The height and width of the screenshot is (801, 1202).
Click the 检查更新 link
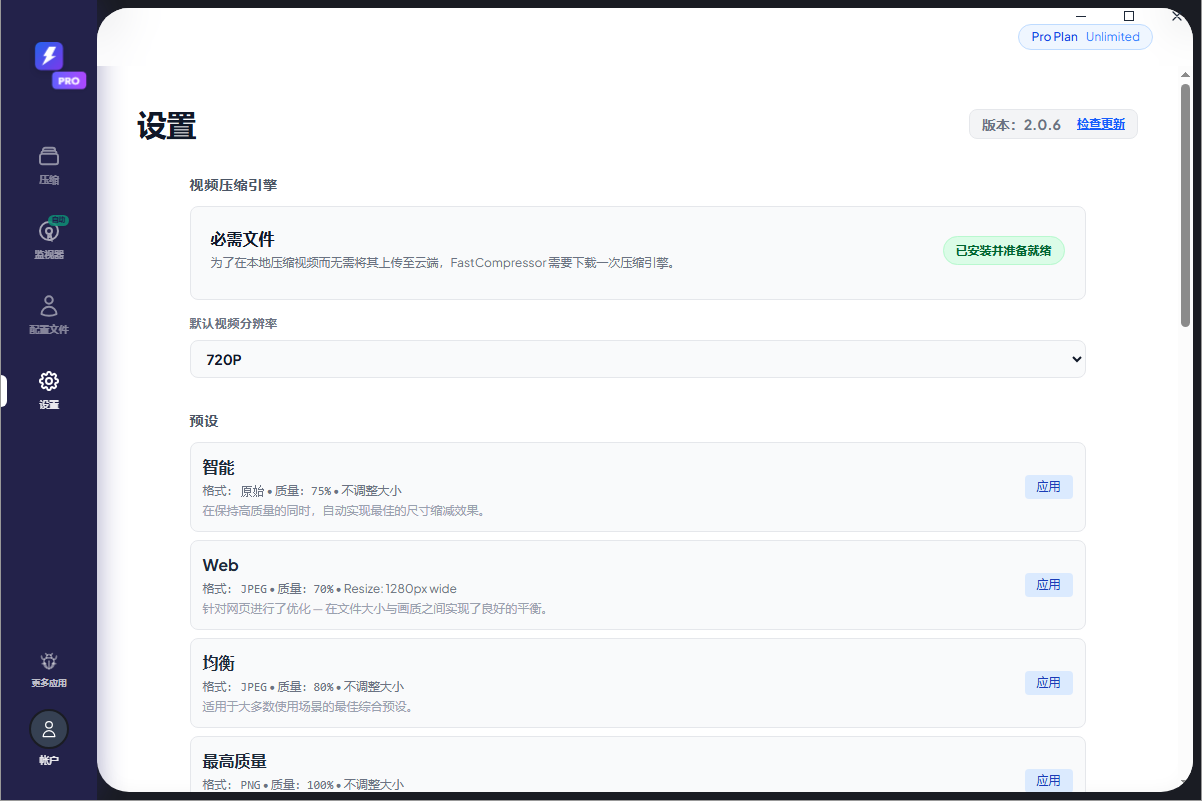tap(1101, 124)
